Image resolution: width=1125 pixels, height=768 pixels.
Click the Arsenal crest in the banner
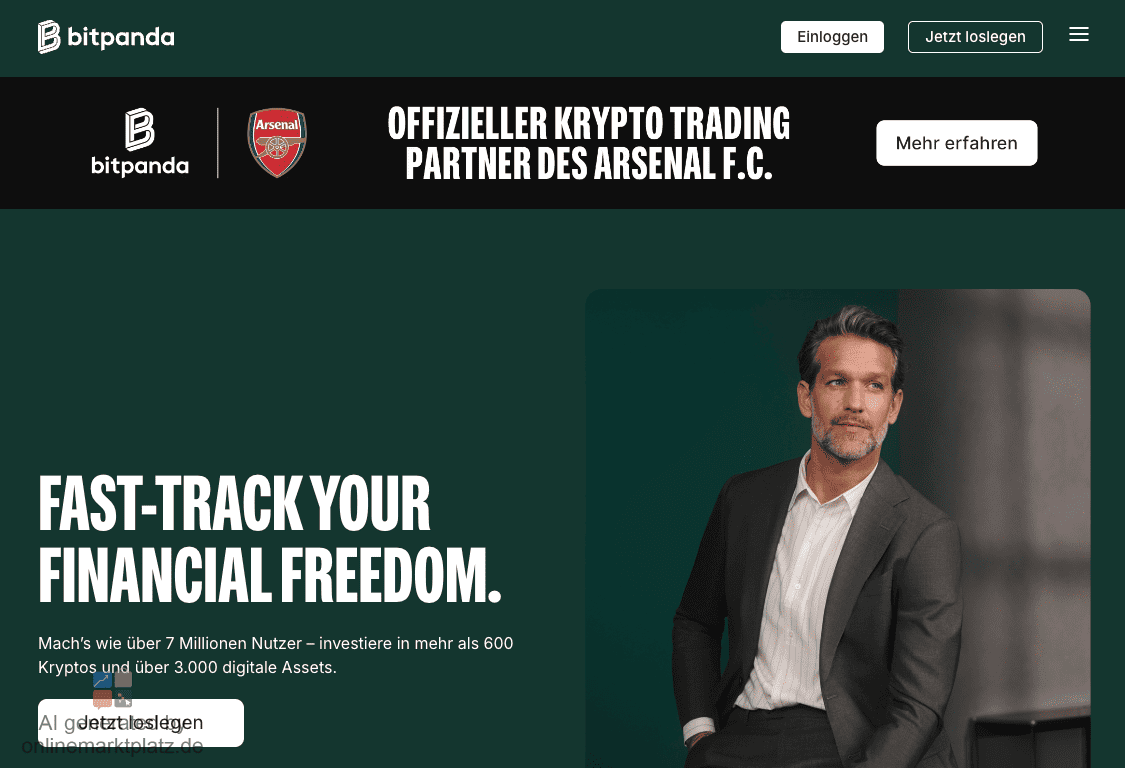[x=277, y=143]
